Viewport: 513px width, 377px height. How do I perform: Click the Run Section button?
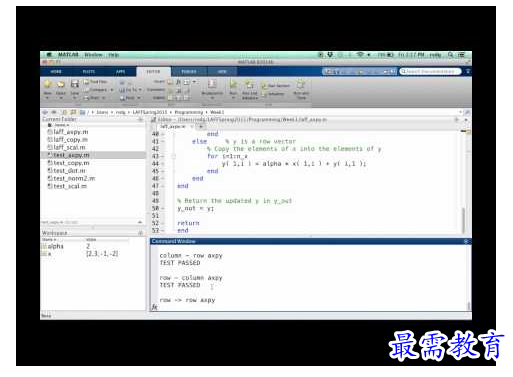tap(275, 86)
